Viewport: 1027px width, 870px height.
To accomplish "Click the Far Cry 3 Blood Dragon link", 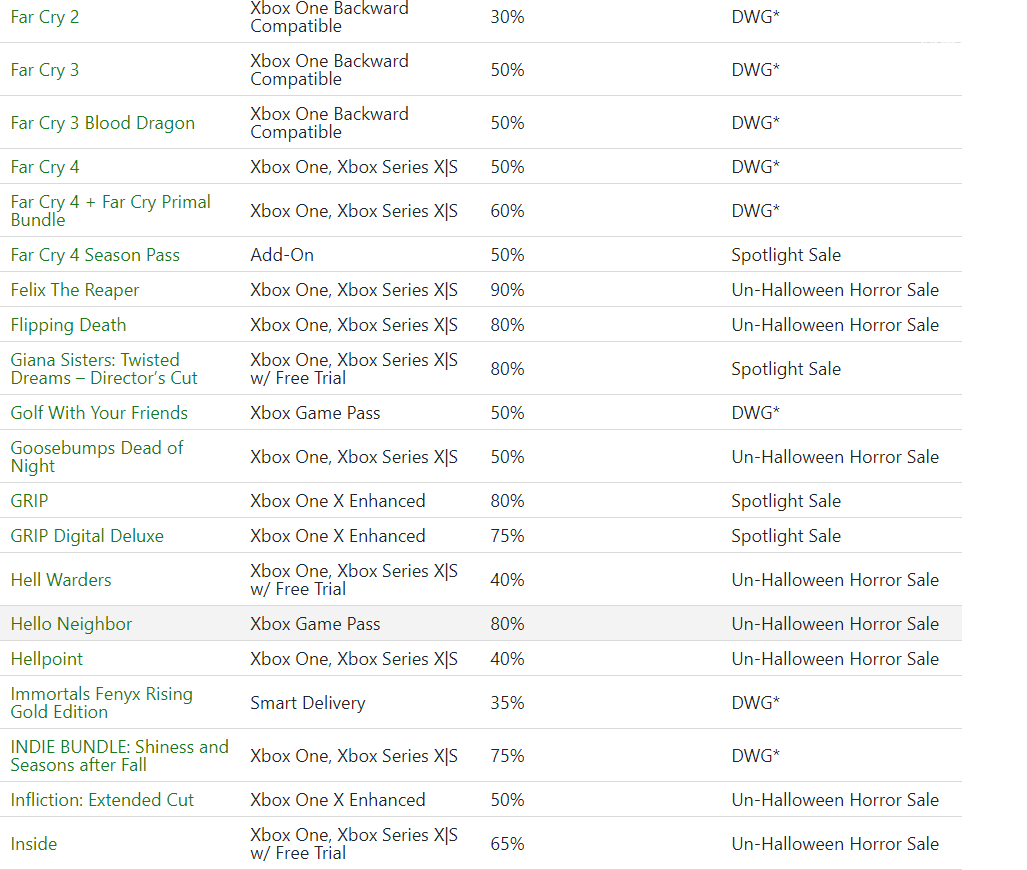I will click(103, 123).
